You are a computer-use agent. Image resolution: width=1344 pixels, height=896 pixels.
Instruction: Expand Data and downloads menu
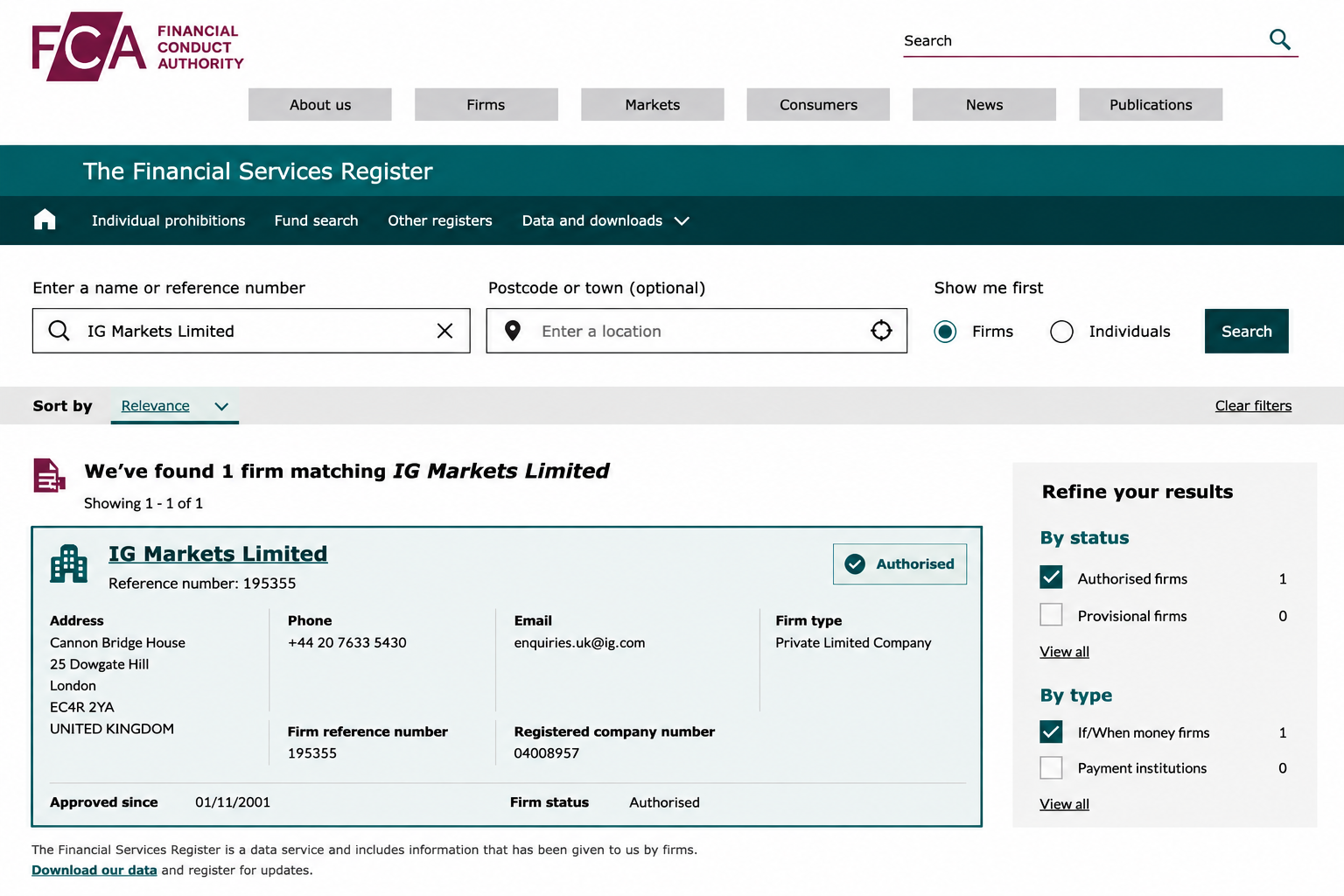pyautogui.click(x=605, y=220)
